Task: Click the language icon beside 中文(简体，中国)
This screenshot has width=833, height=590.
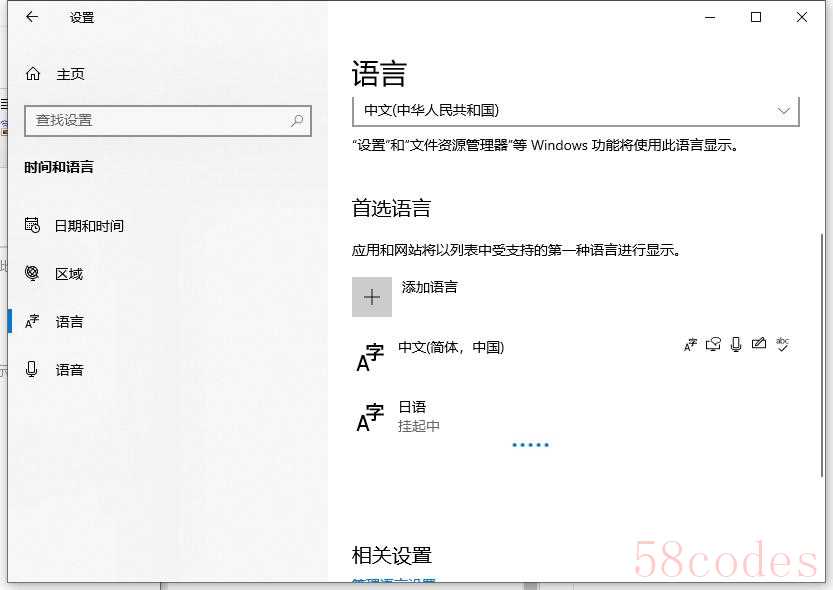Action: (370, 357)
